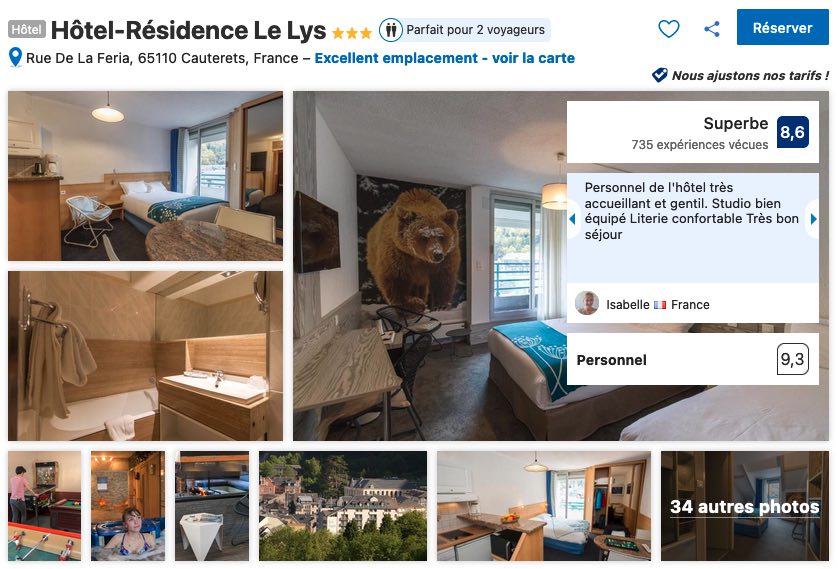
Task: View the foosball game room thumbnail
Action: tap(45, 506)
